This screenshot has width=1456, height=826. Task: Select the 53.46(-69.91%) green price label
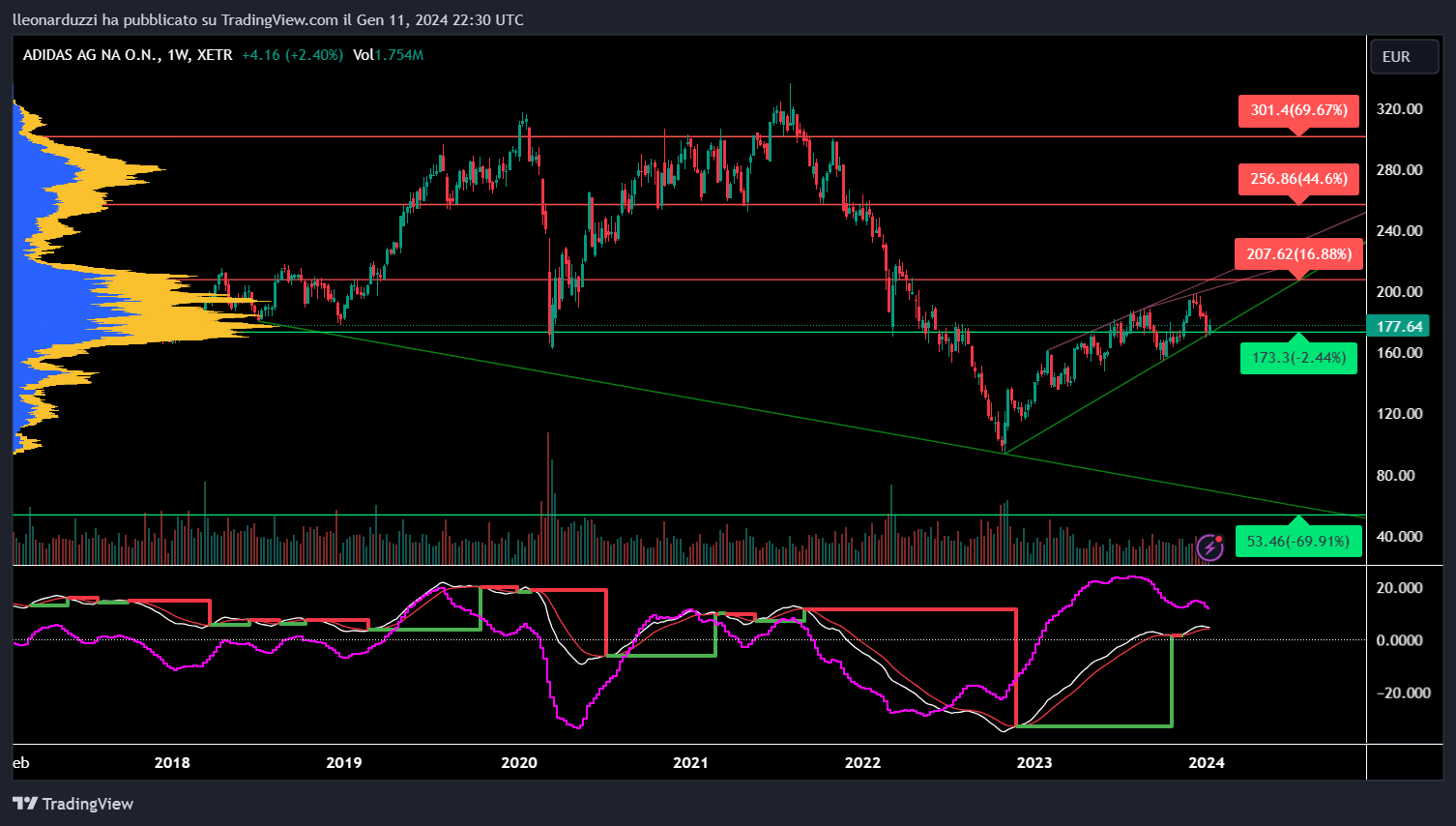[1298, 541]
